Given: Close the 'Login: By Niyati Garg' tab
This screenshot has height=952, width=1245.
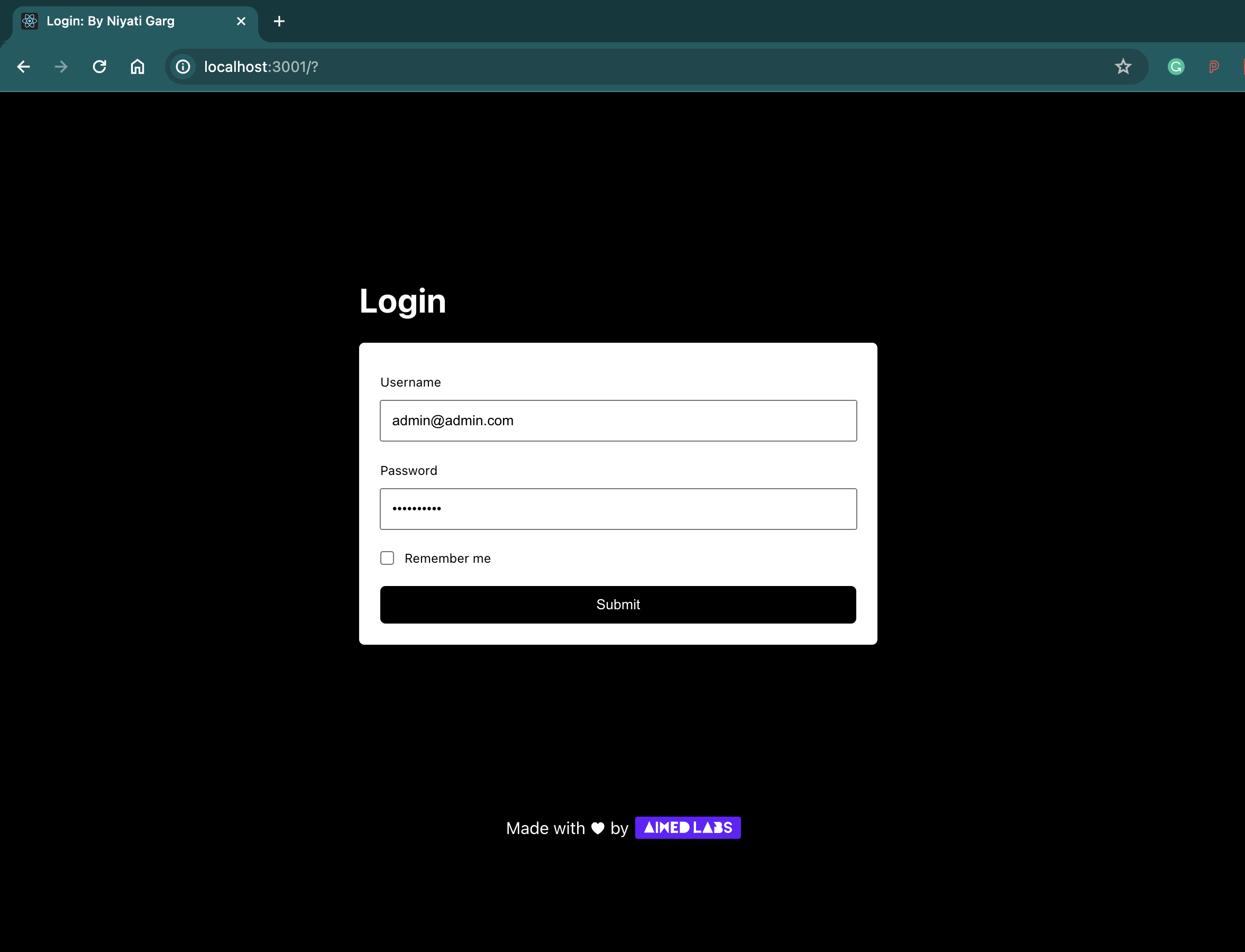Looking at the screenshot, I should click(x=241, y=21).
